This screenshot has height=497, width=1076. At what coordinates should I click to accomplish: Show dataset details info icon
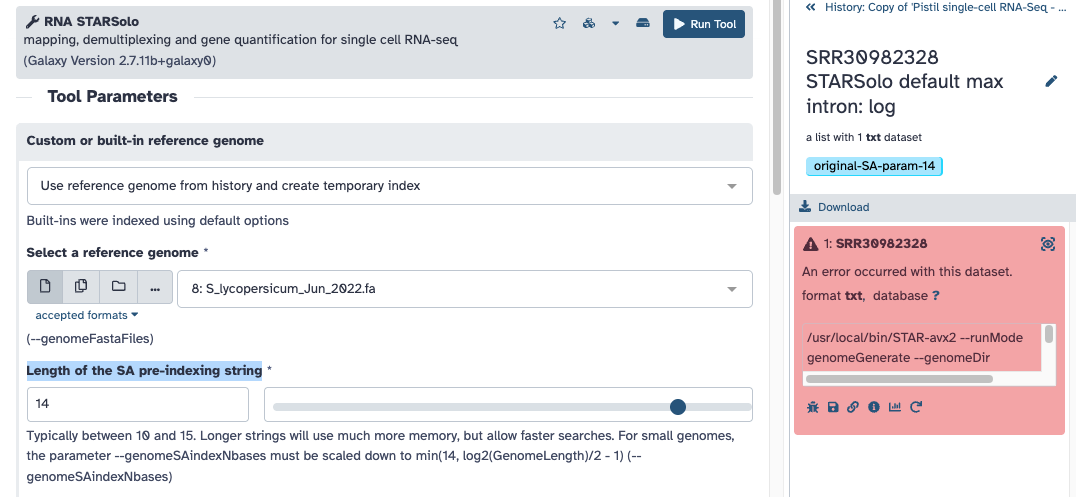point(874,407)
